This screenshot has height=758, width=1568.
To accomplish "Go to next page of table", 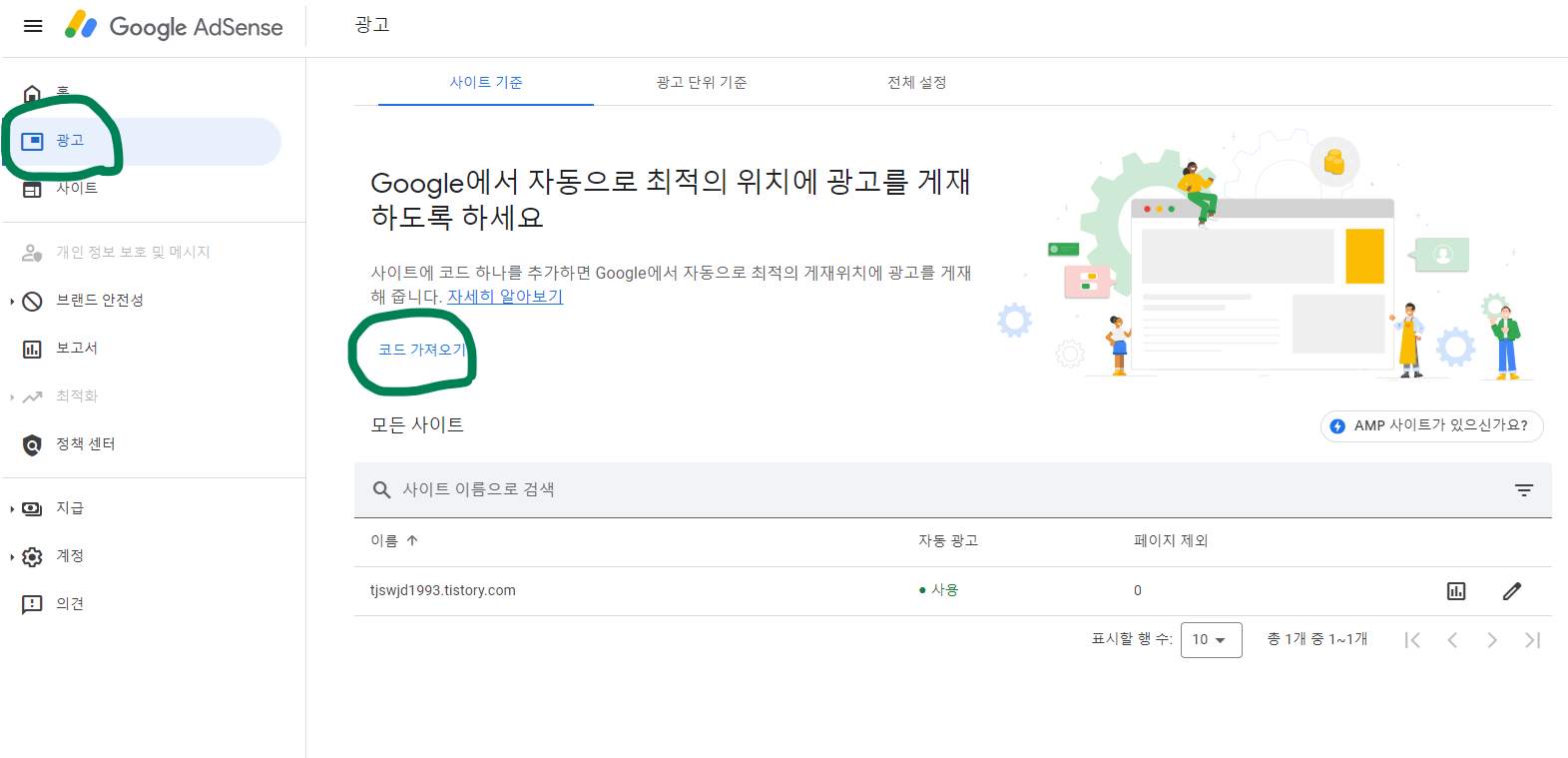I will [x=1492, y=640].
